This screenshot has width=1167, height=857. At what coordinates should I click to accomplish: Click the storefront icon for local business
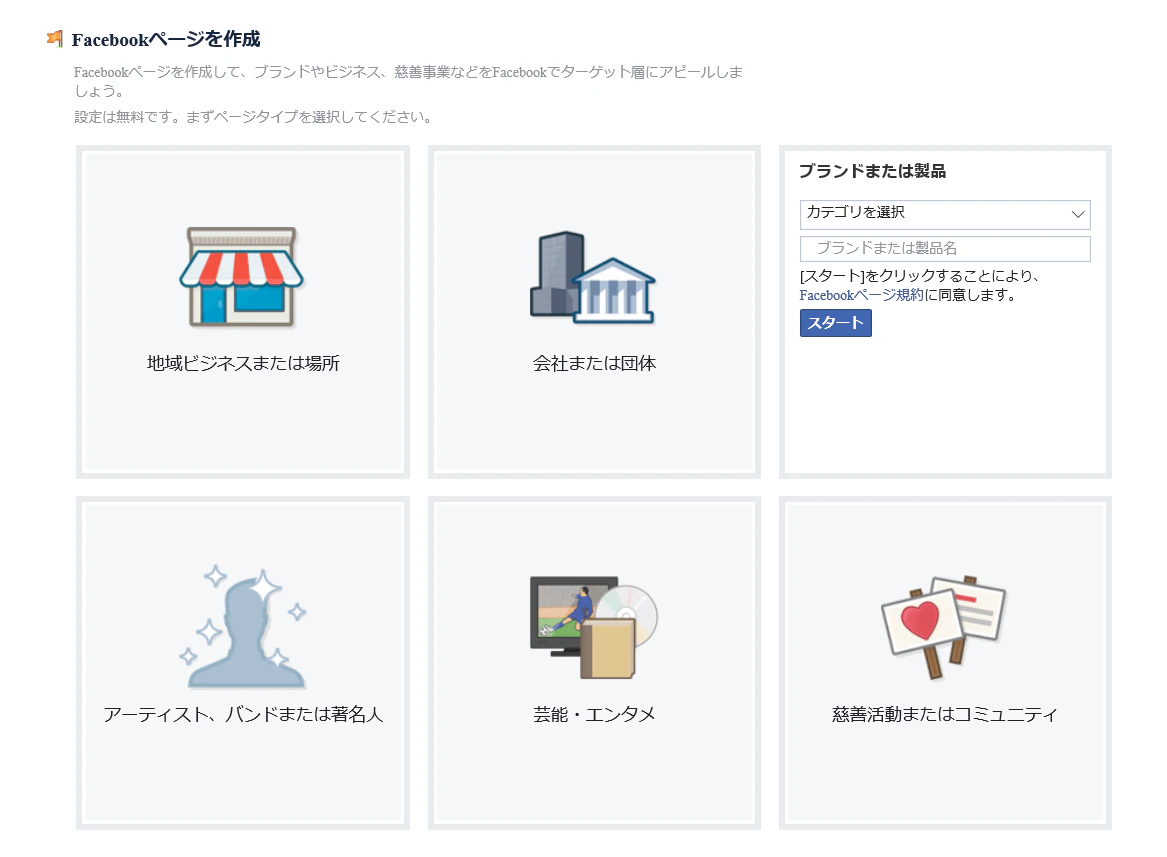[241, 277]
